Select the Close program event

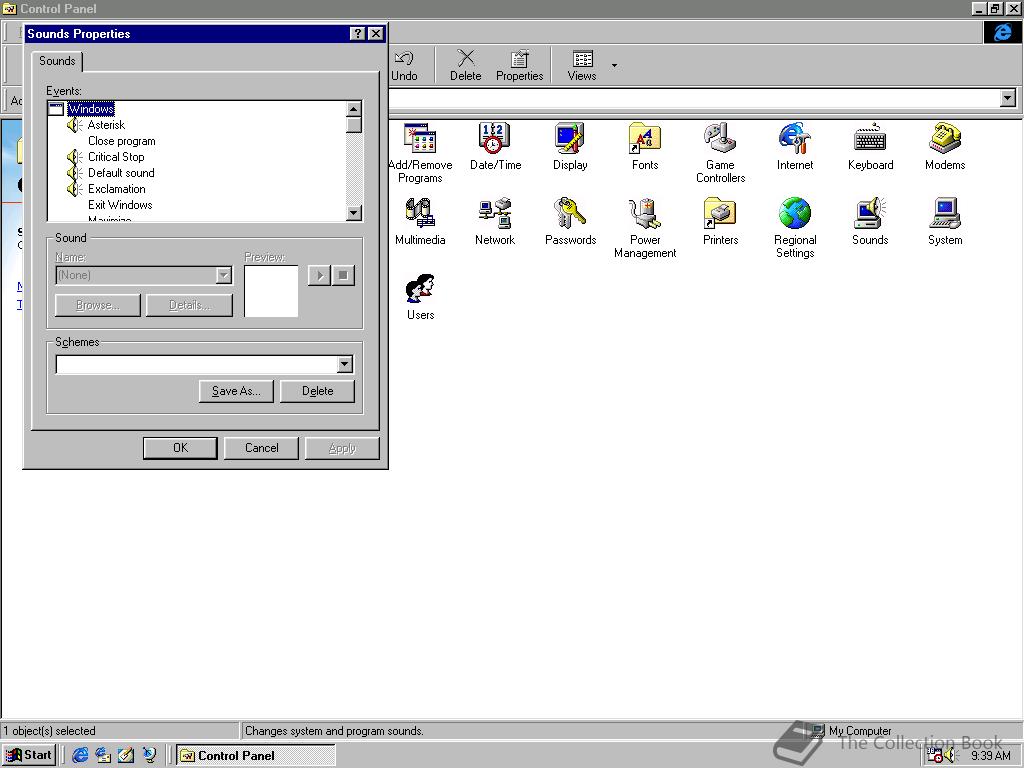(x=121, y=141)
